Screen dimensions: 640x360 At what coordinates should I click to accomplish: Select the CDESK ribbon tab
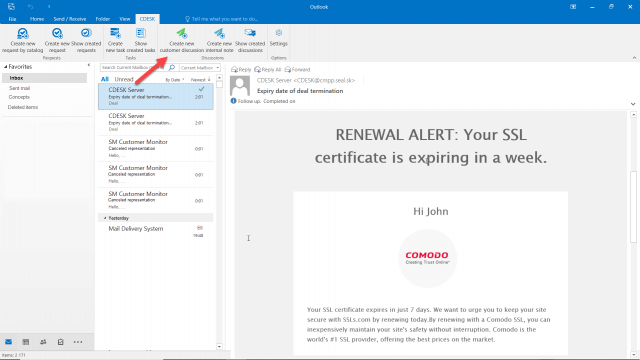point(147,19)
